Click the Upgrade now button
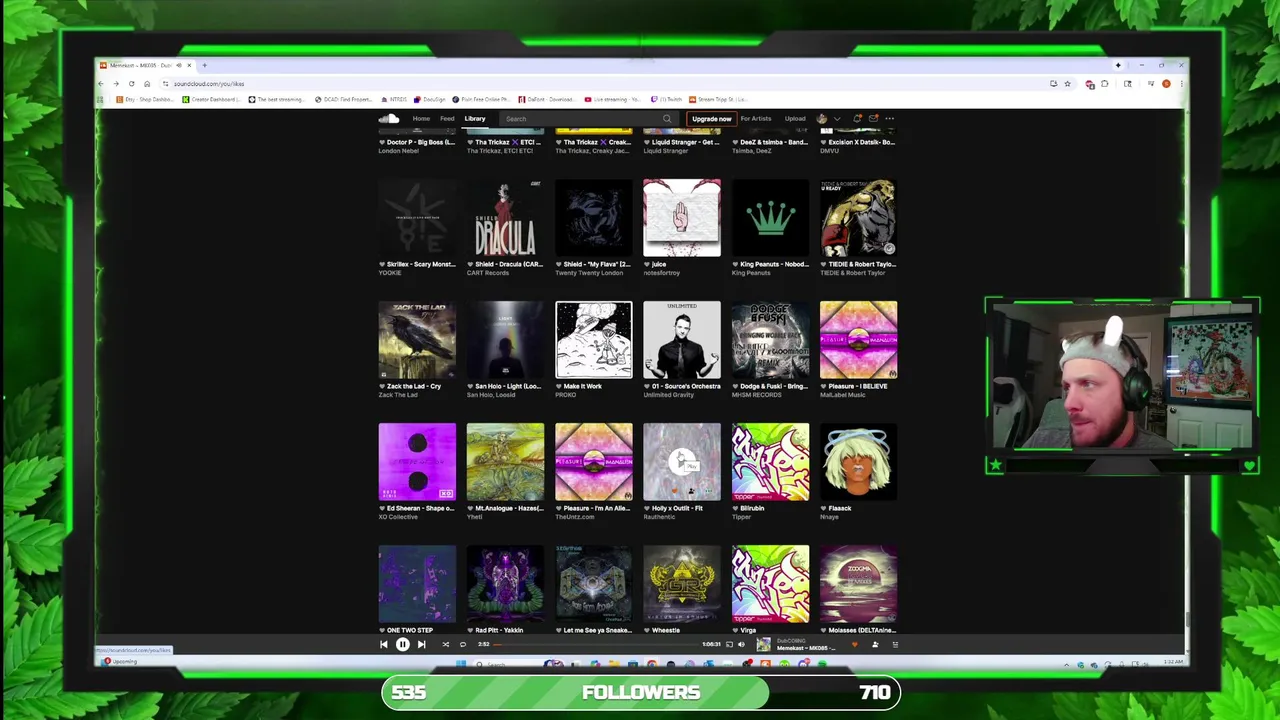The image size is (1280, 720). 711,119
